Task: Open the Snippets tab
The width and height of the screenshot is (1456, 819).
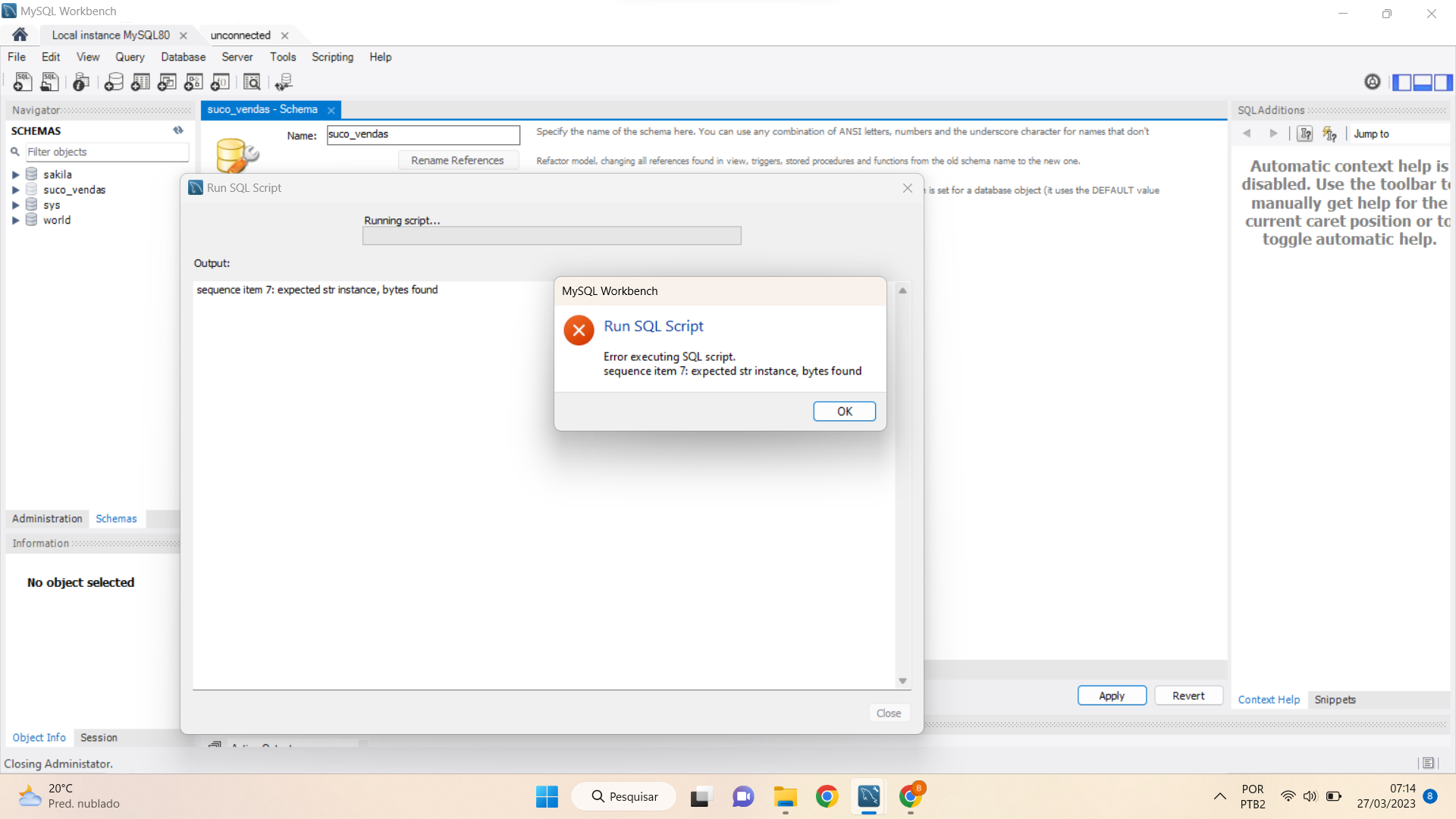Action: tap(1335, 700)
